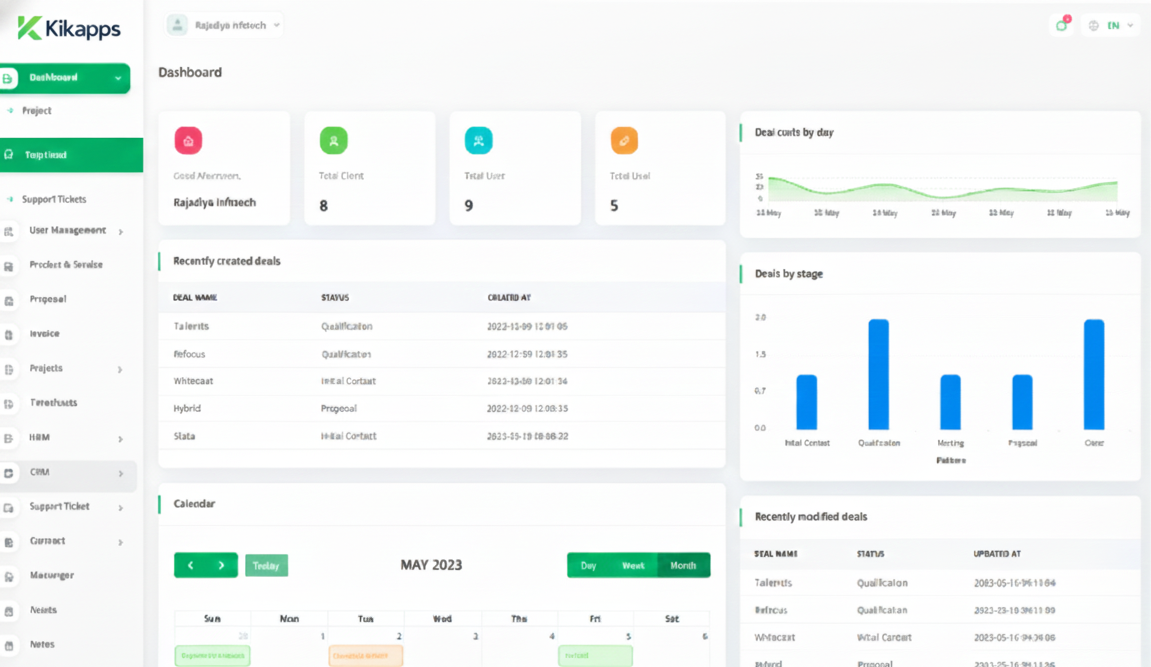The image size is (1151, 667).
Task: Click the calendar Today button
Action: (266, 566)
